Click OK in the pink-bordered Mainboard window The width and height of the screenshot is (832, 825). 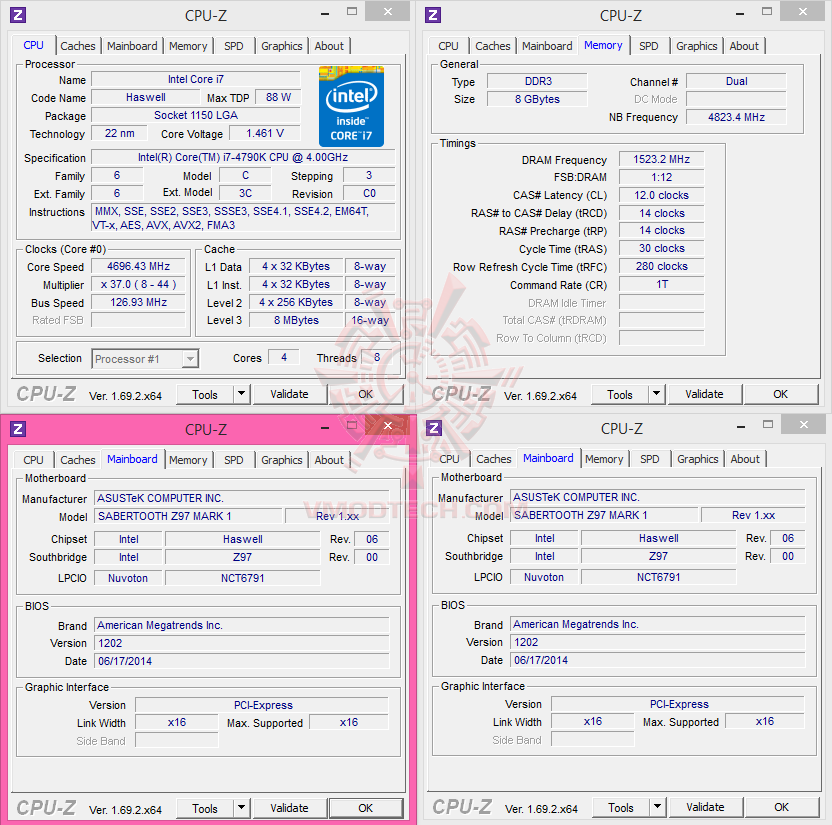click(x=366, y=808)
